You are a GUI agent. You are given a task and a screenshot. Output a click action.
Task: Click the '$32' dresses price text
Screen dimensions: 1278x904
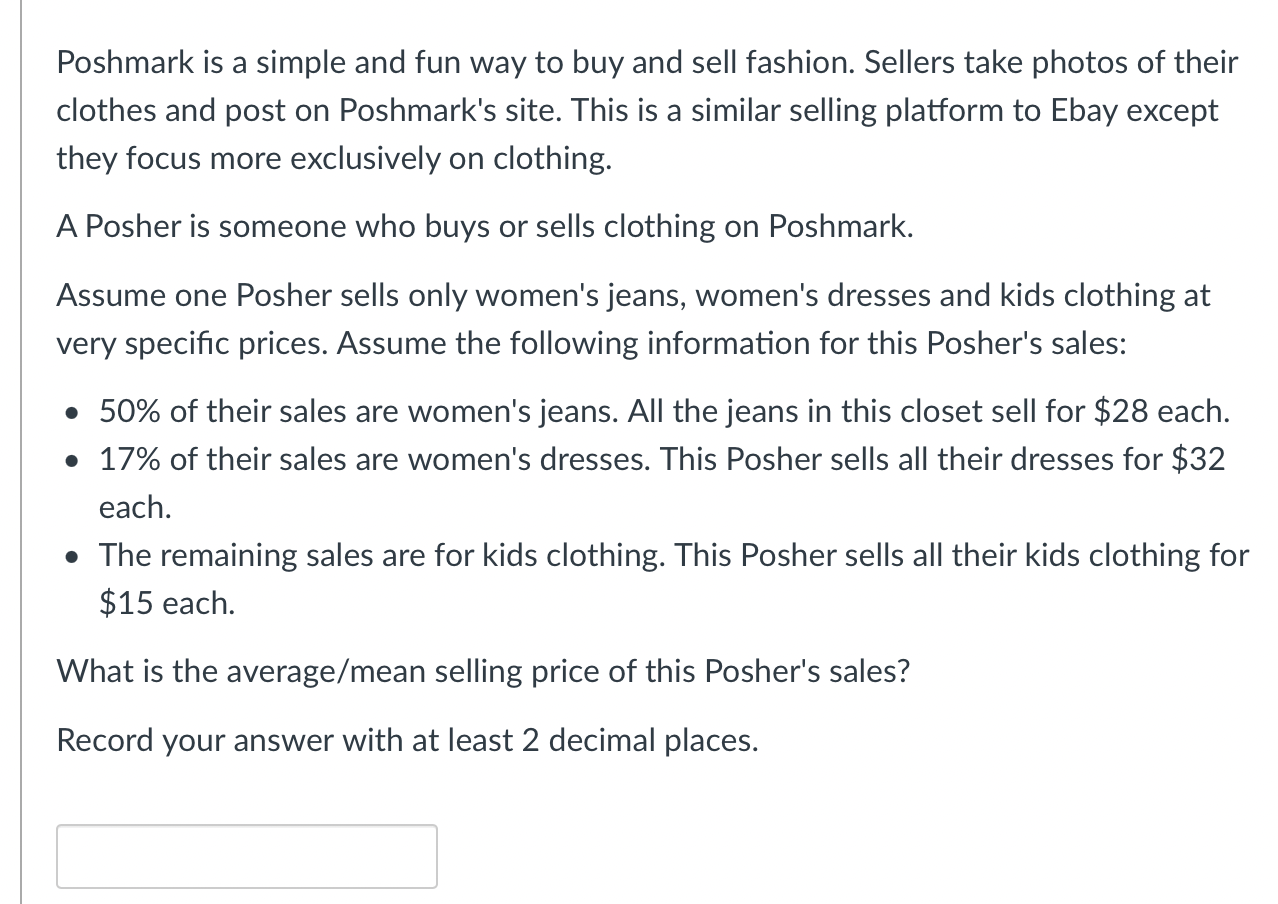click(x=1198, y=459)
